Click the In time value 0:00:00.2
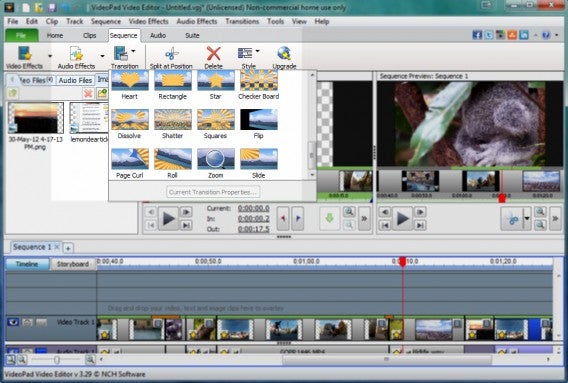This screenshot has height=383, width=568. [254, 219]
